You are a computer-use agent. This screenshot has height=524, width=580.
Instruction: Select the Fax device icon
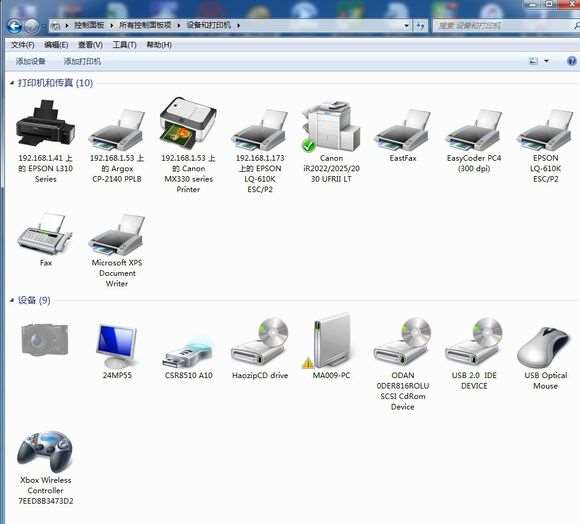[x=45, y=240]
